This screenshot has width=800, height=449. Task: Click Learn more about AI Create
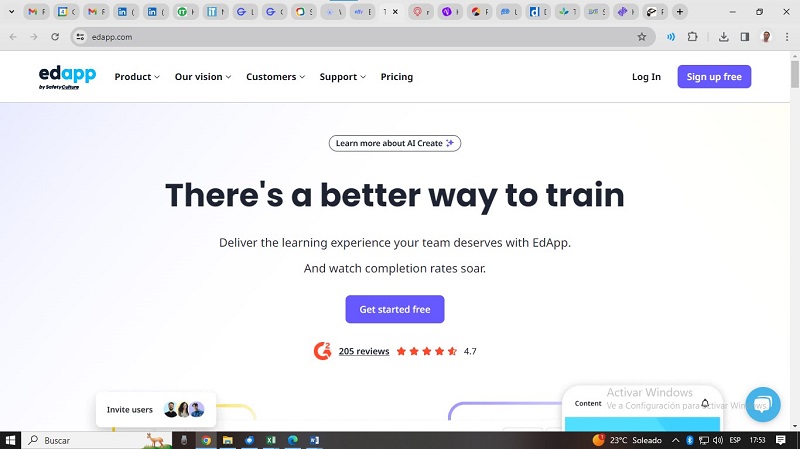tap(394, 143)
